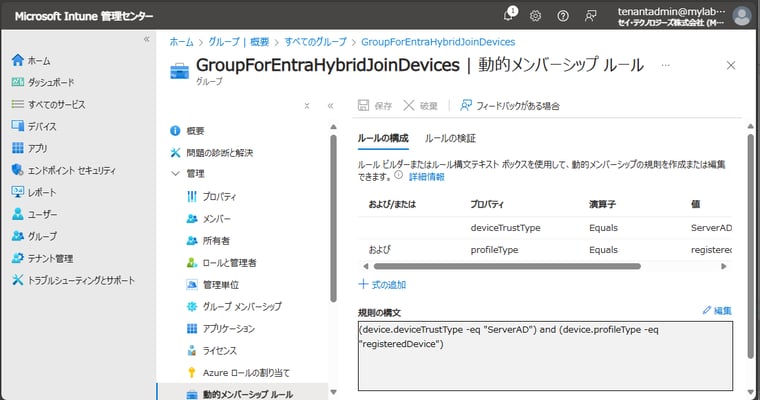760x400 pixels.
Task: Switch to ルールの検証 tab
Action: 450,138
